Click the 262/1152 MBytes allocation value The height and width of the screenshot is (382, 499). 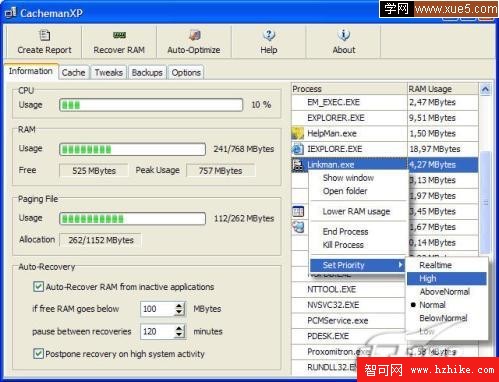101,240
